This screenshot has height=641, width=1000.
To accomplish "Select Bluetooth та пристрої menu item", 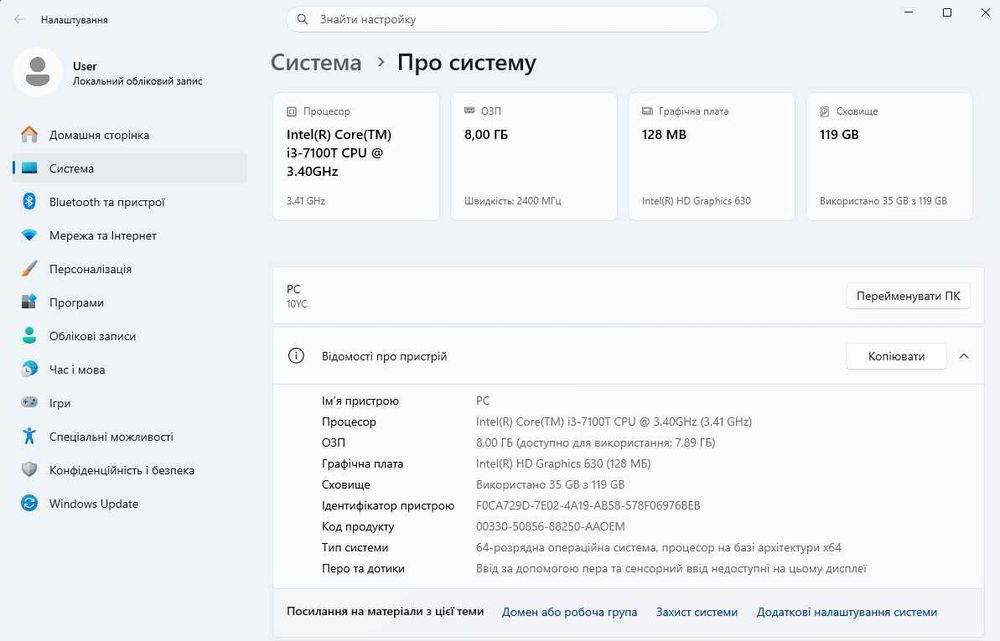I will pyautogui.click(x=129, y=202).
